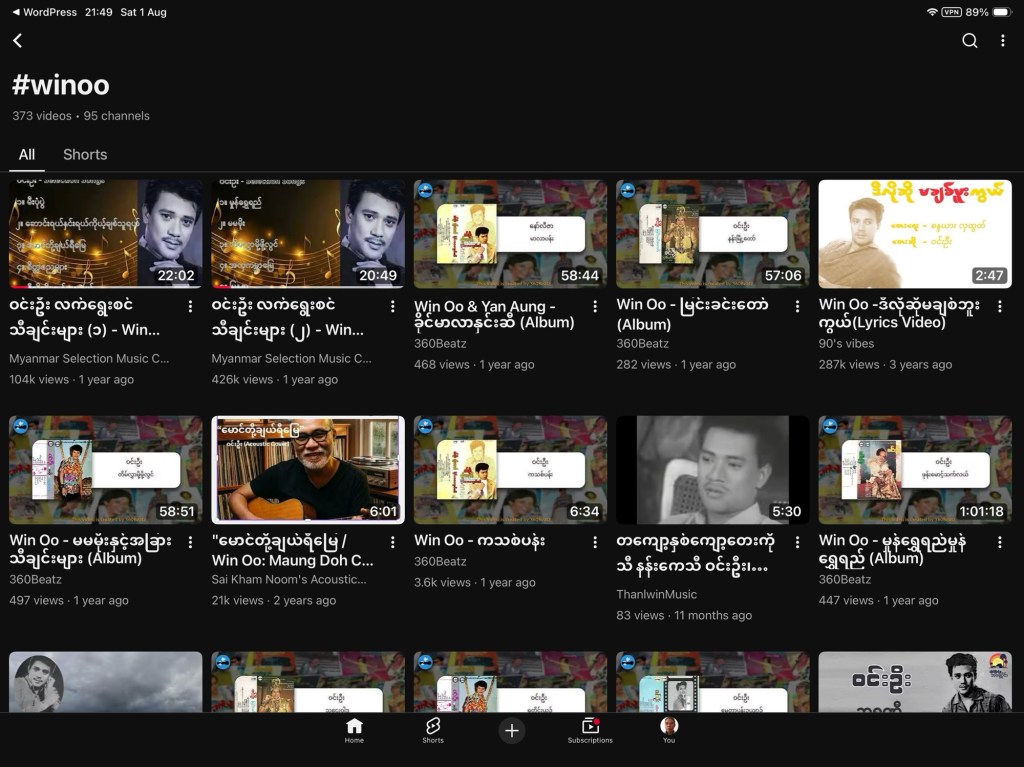Play the 6:01 acoustic guitar thumbnail
The image size is (1024, 767).
(x=308, y=470)
